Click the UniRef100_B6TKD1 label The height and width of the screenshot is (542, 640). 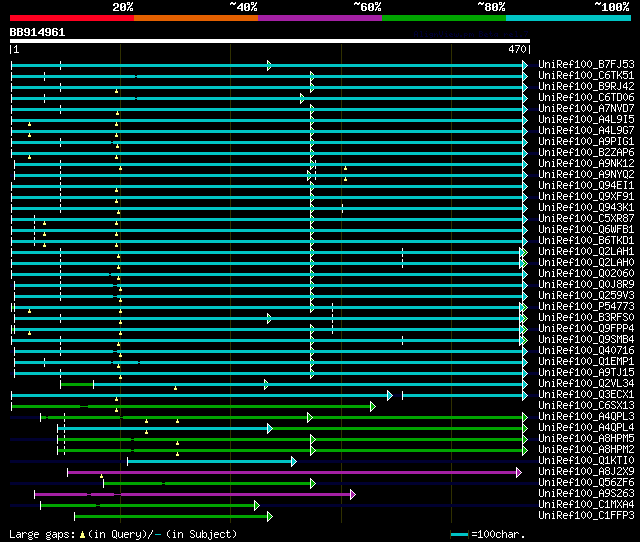coord(586,241)
